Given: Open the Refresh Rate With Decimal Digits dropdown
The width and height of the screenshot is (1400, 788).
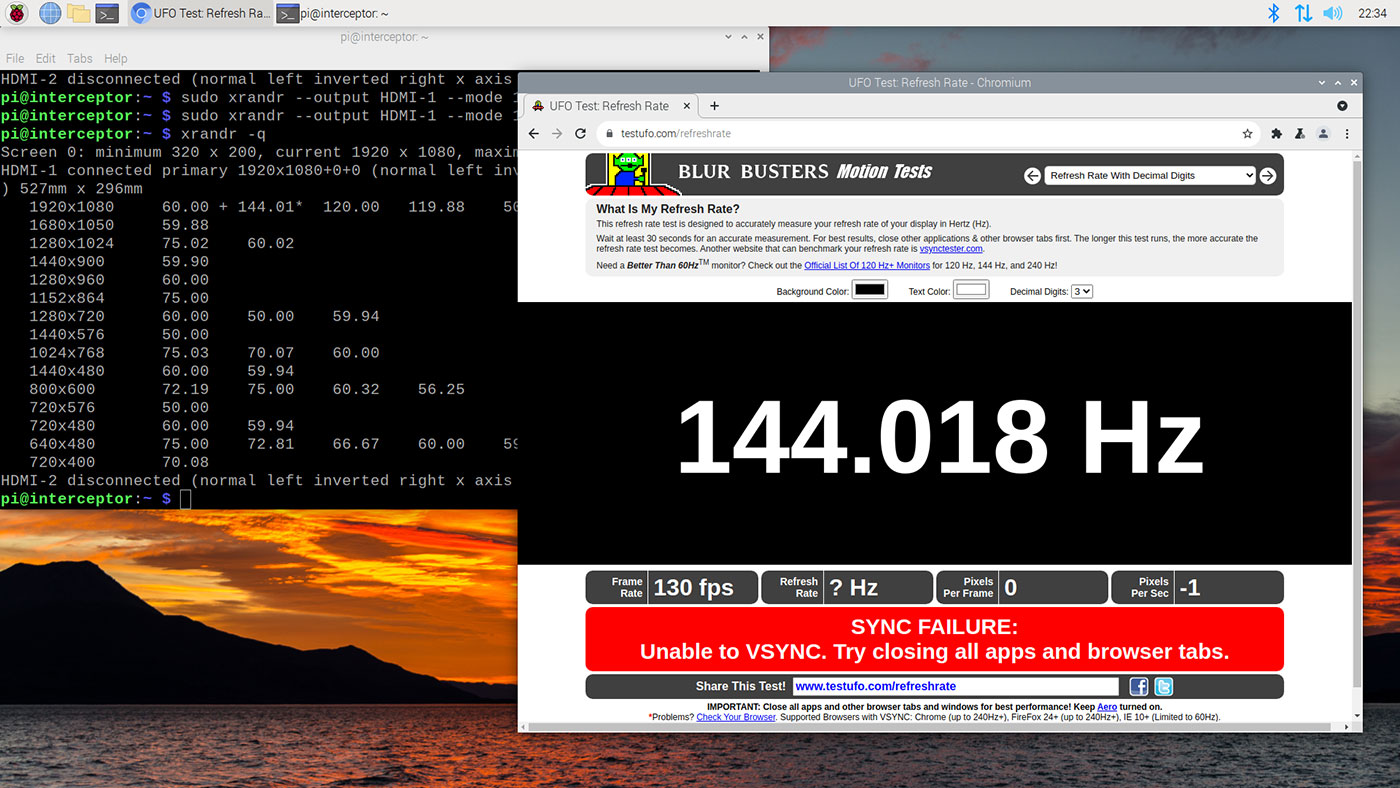Looking at the screenshot, I should click(1150, 175).
